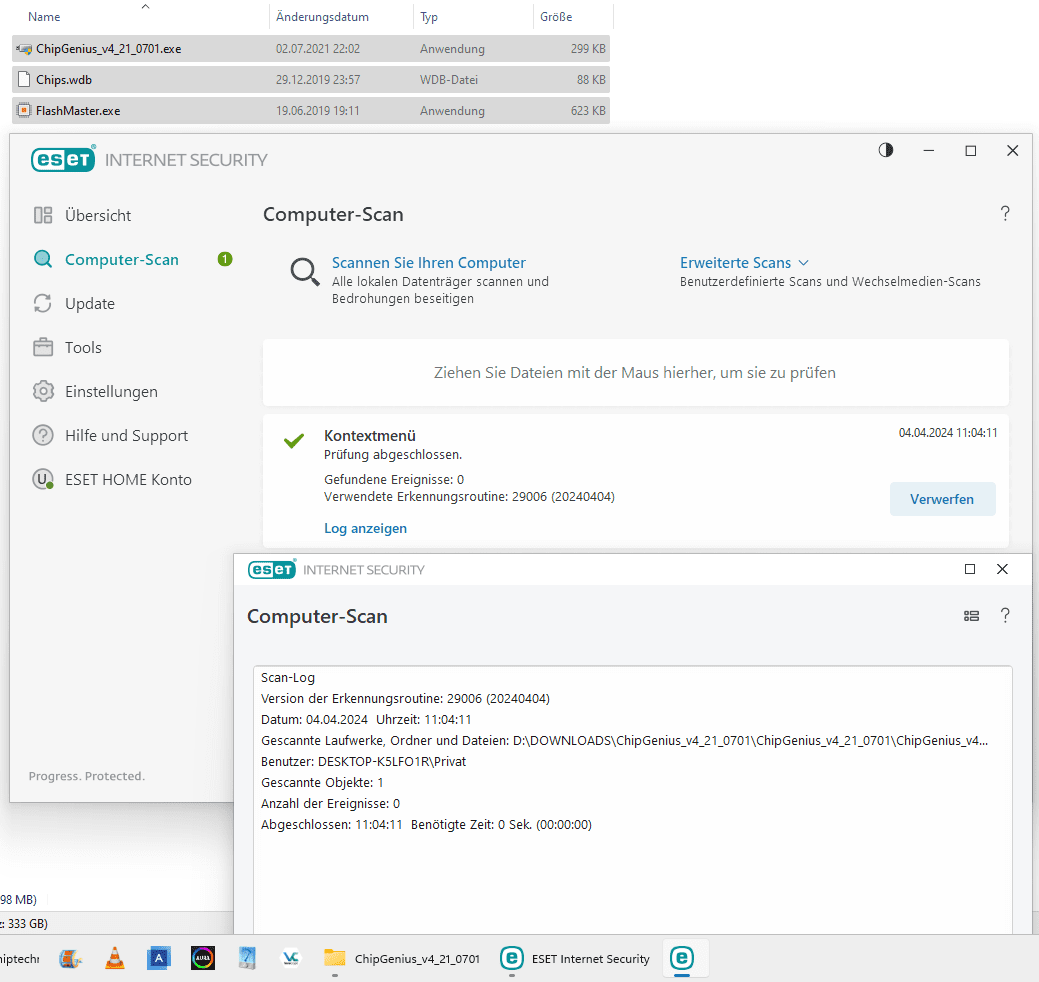The height and width of the screenshot is (982, 1039).
Task: Open the Update section in sidebar
Action: 89,303
